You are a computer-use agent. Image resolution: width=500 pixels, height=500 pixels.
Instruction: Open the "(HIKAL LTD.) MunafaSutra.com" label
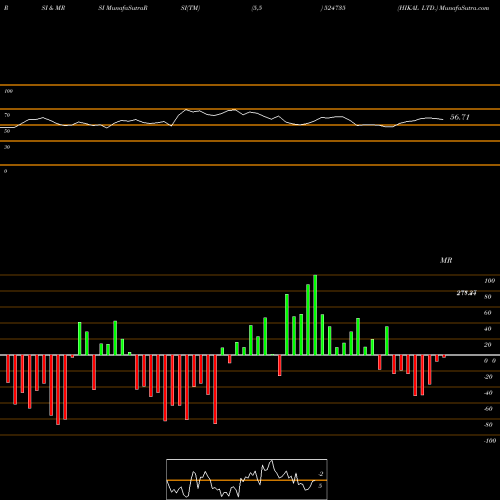(x=443, y=8)
